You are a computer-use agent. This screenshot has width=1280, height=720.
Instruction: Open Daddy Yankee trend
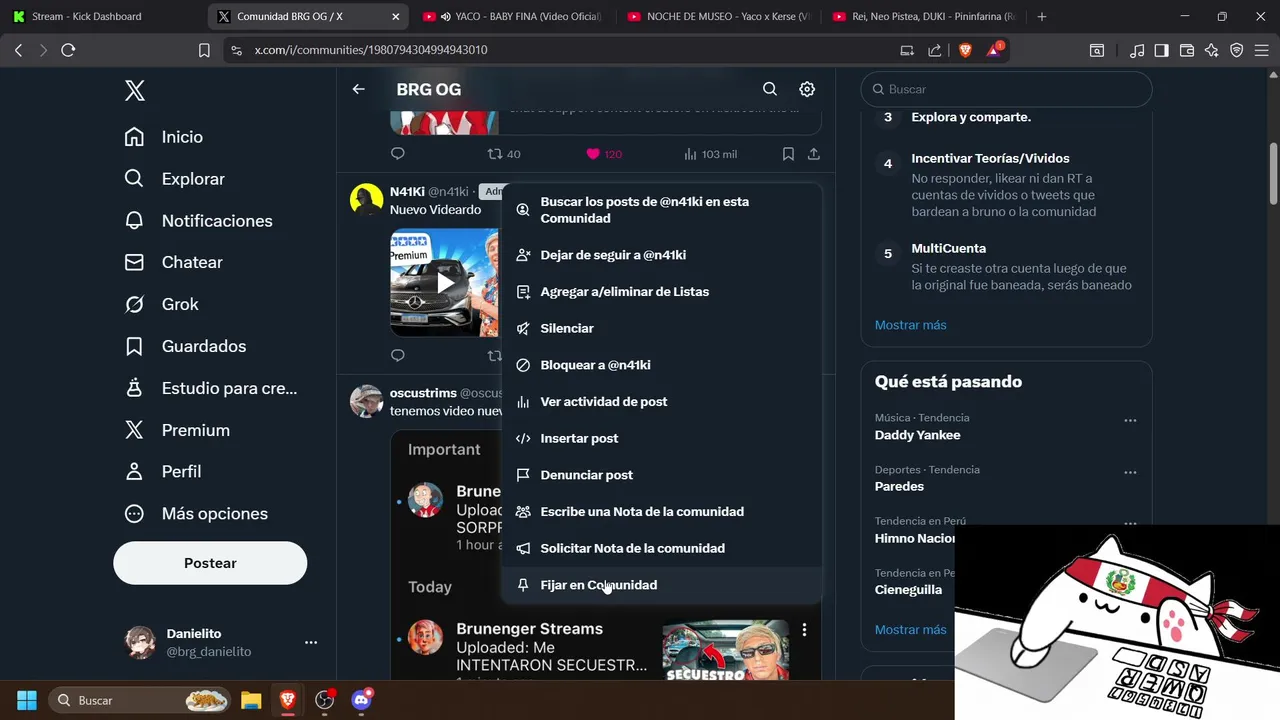pyautogui.click(x=917, y=435)
